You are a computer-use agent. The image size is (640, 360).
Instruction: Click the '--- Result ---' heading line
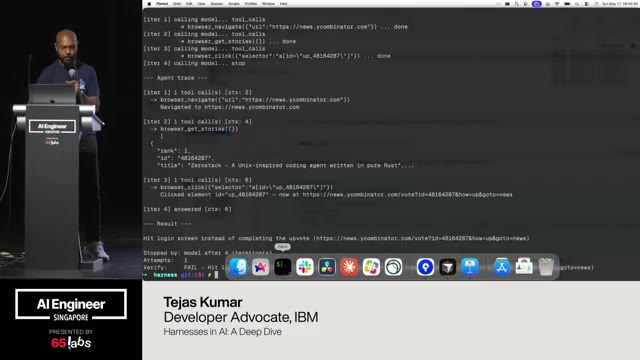[x=167, y=224]
